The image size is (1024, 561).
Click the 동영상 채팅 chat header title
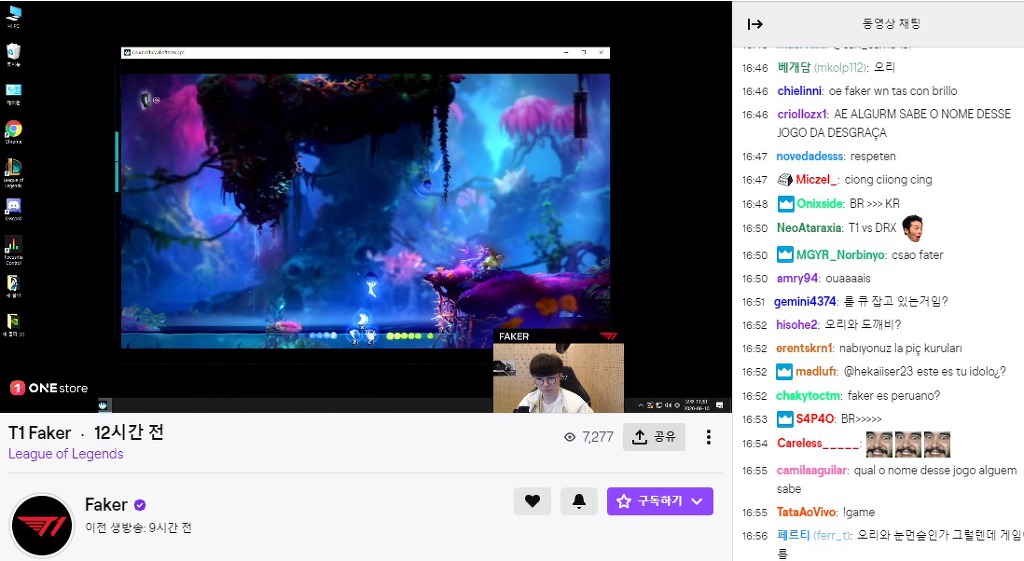point(891,24)
